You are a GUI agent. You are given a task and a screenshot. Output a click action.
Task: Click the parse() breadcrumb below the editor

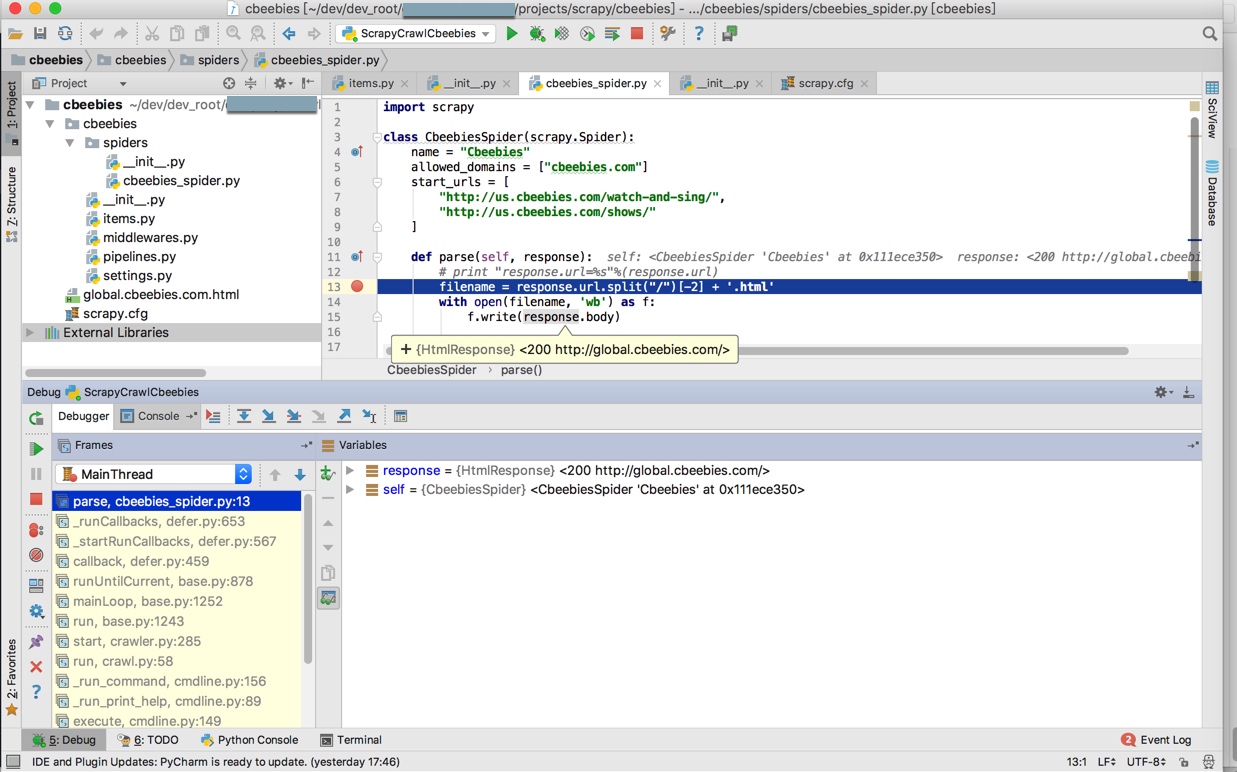coord(521,370)
